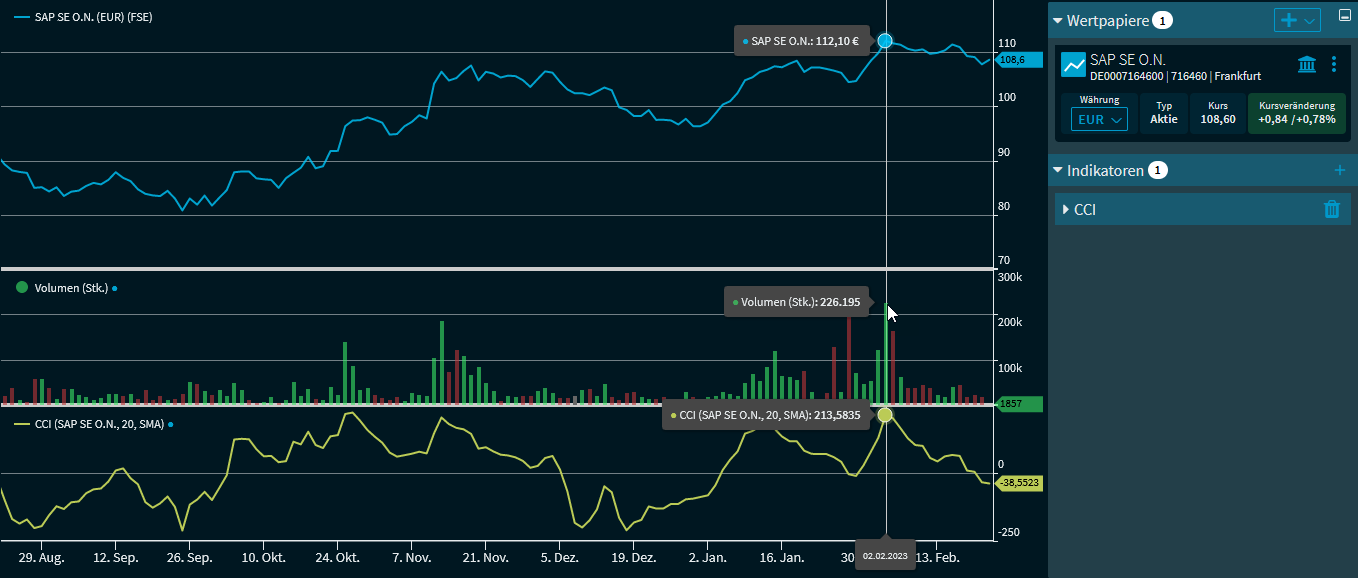Click the SAP SE O.N. security name
Screen dimensions: 1358x578
pos(1127,60)
